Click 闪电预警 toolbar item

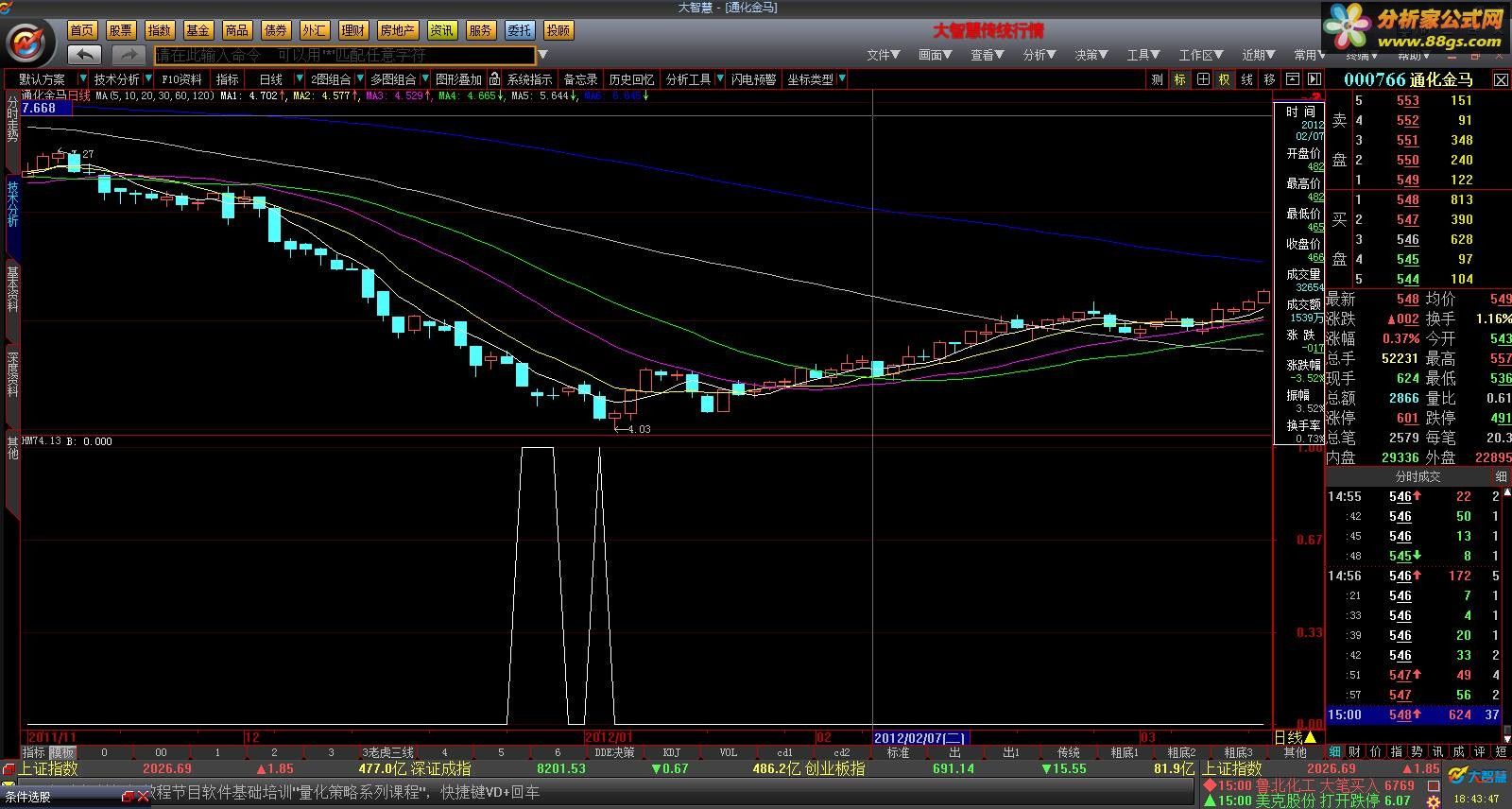[753, 79]
